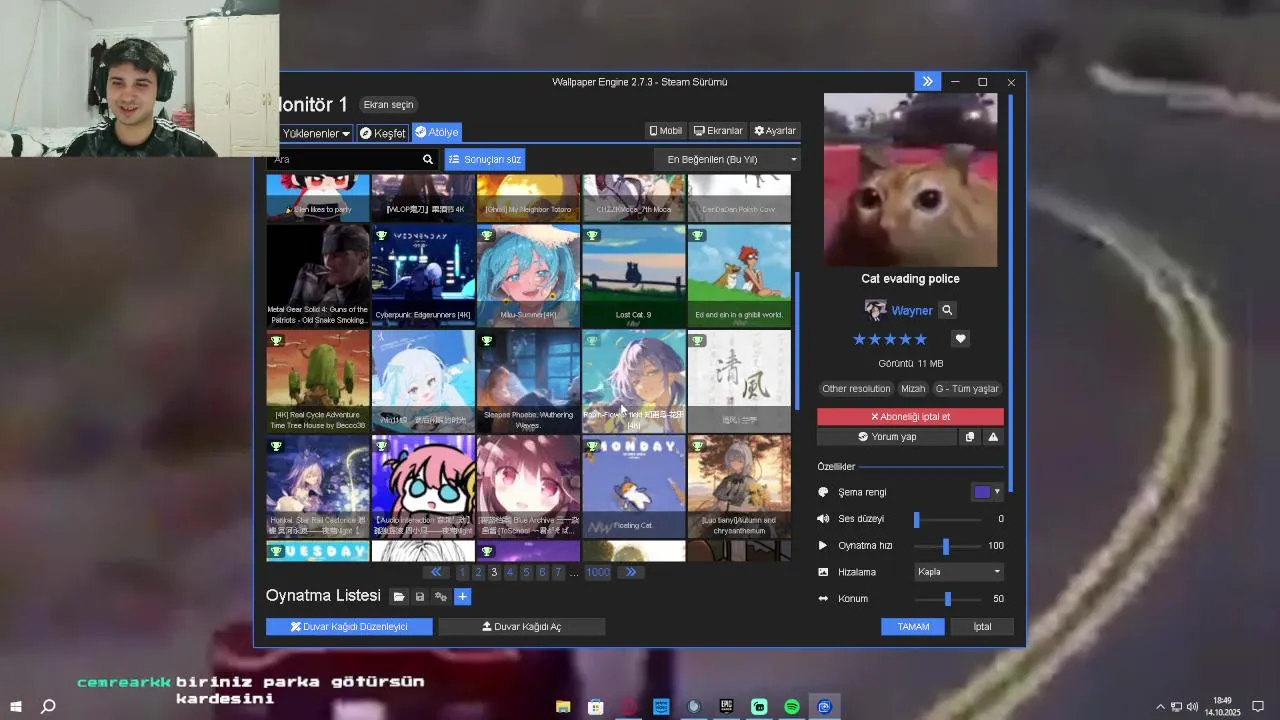Open author Wayner's profile link
The image size is (1280, 720).
point(911,311)
